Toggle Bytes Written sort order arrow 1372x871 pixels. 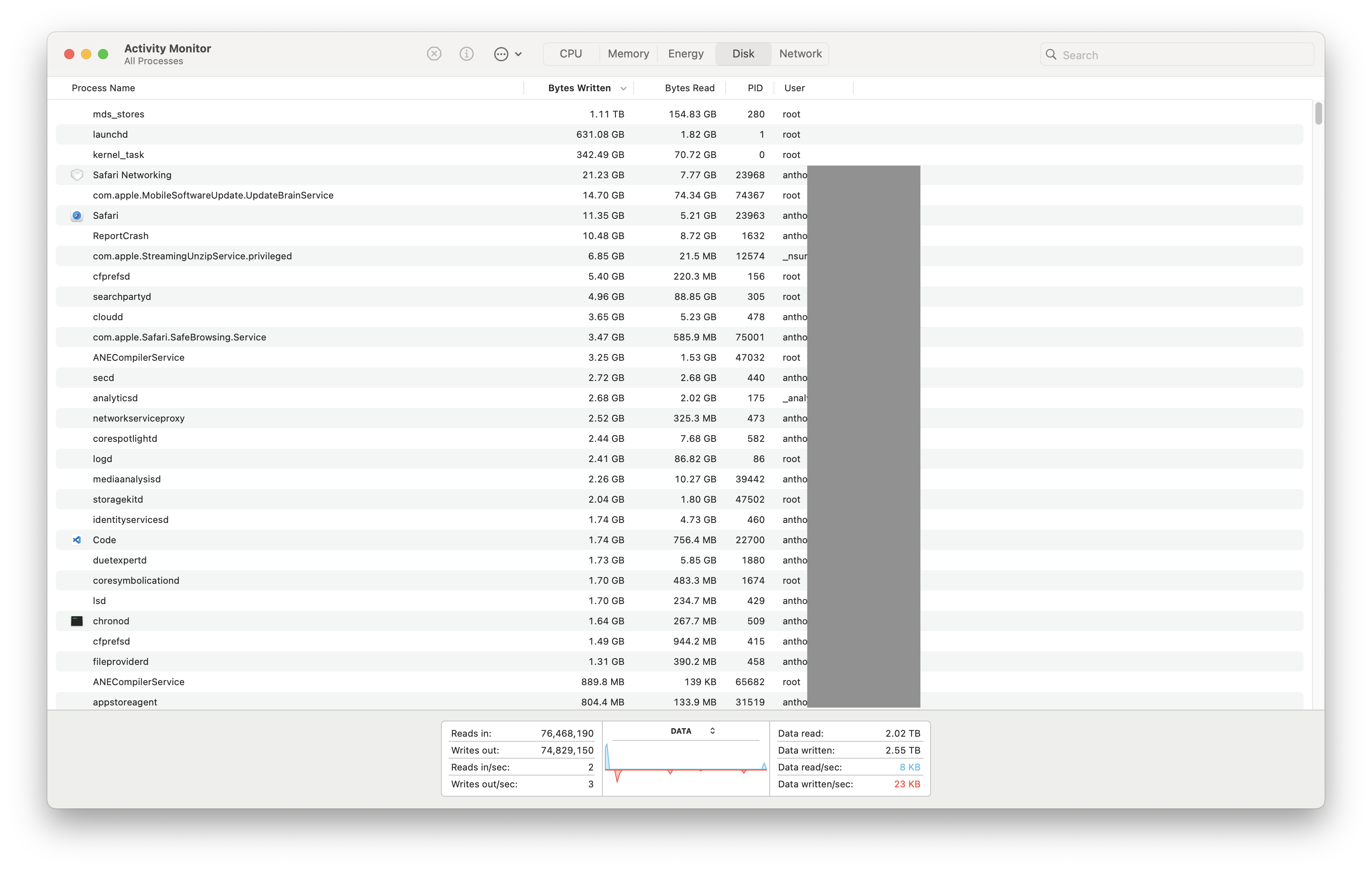pyautogui.click(x=623, y=88)
